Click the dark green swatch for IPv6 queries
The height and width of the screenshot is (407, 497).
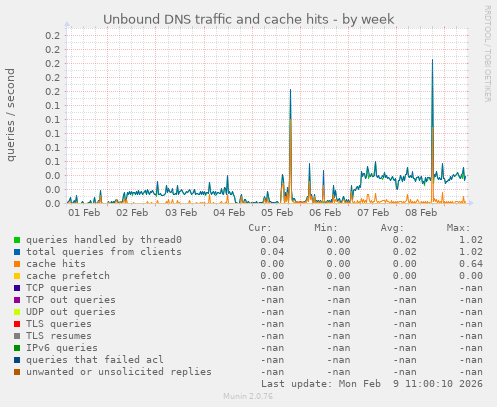tap(17, 348)
